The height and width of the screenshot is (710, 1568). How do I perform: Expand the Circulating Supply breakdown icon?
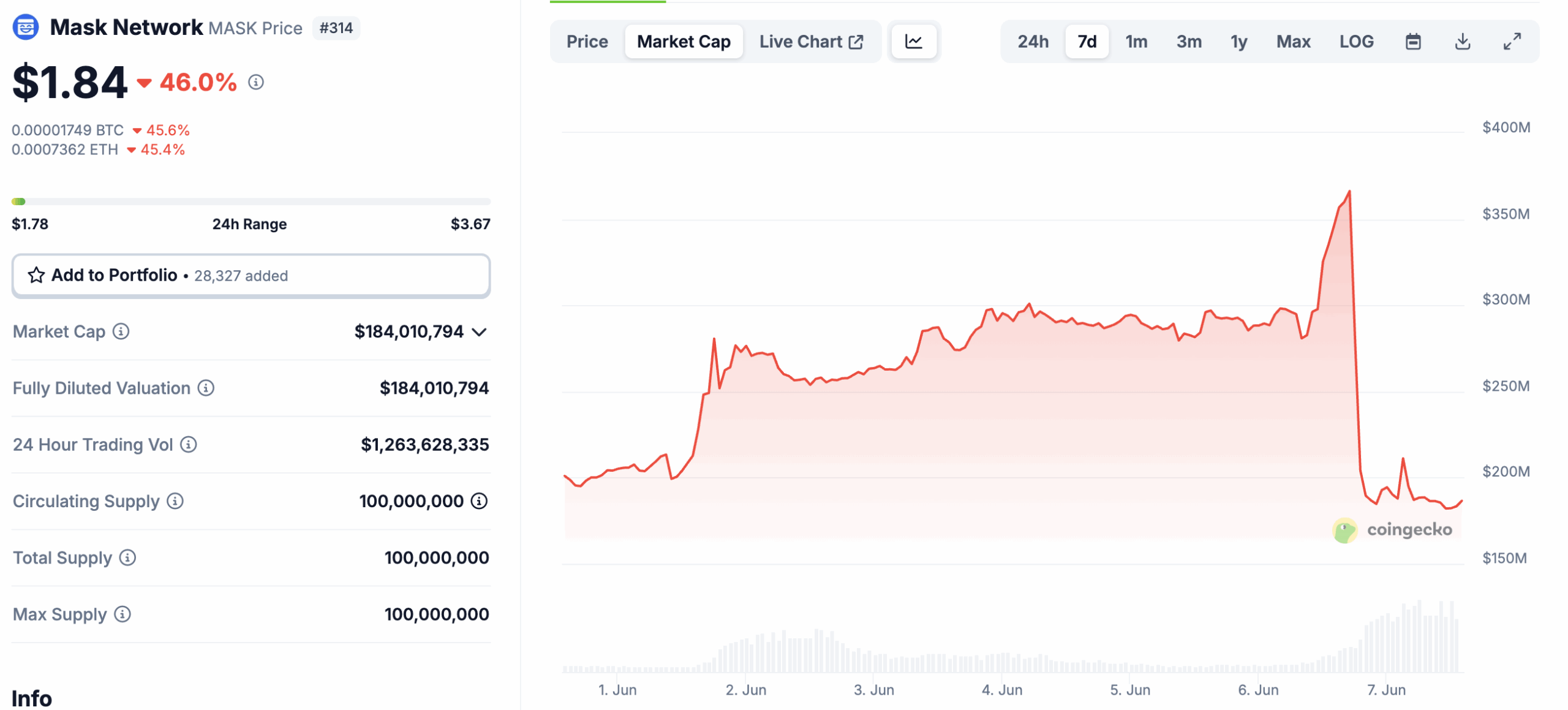pos(478,500)
